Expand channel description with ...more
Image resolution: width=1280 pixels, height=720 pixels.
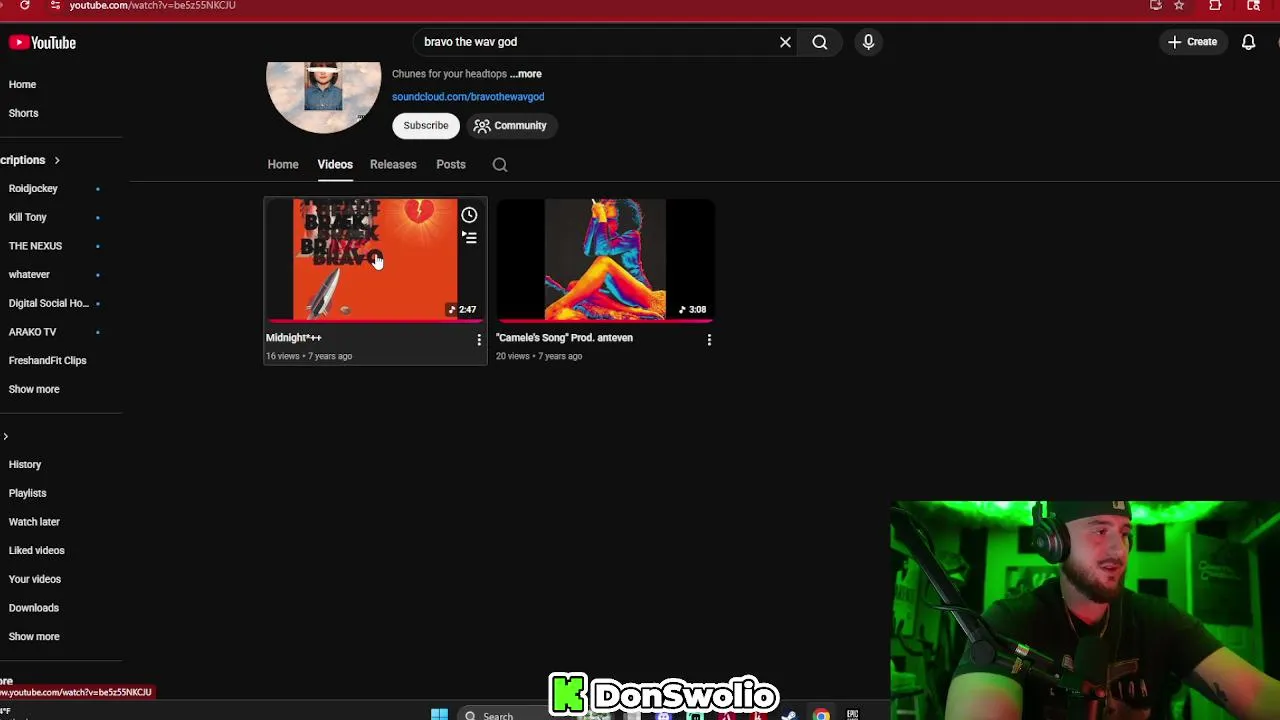[526, 74]
